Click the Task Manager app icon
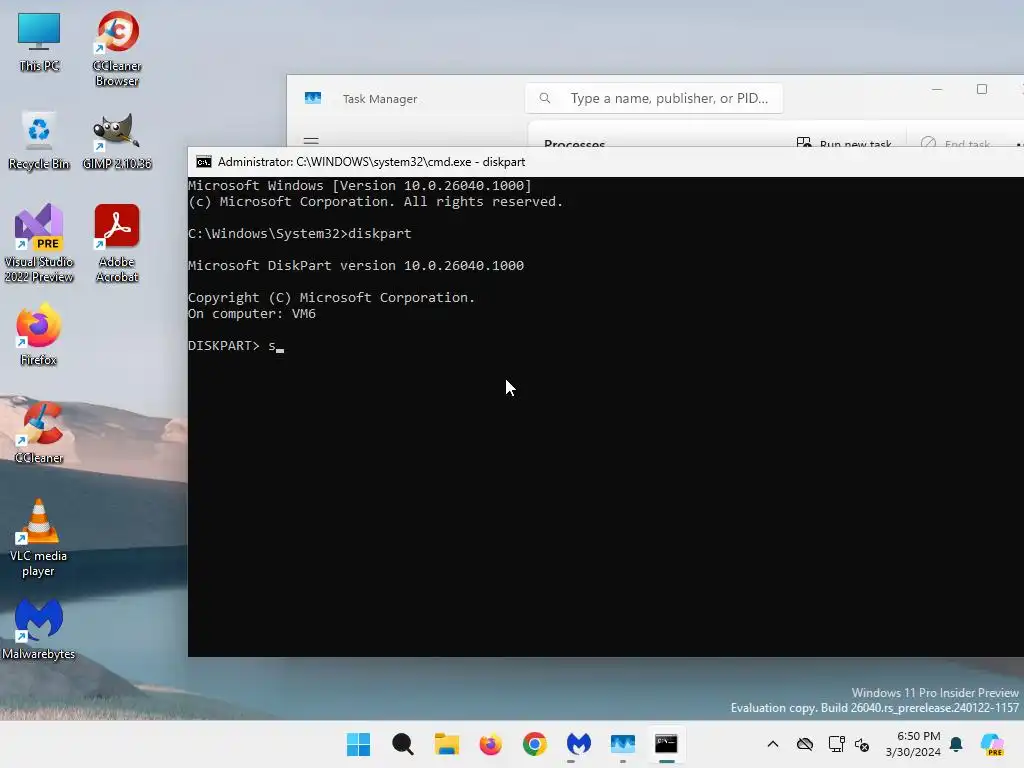This screenshot has height=768, width=1024. point(313,98)
